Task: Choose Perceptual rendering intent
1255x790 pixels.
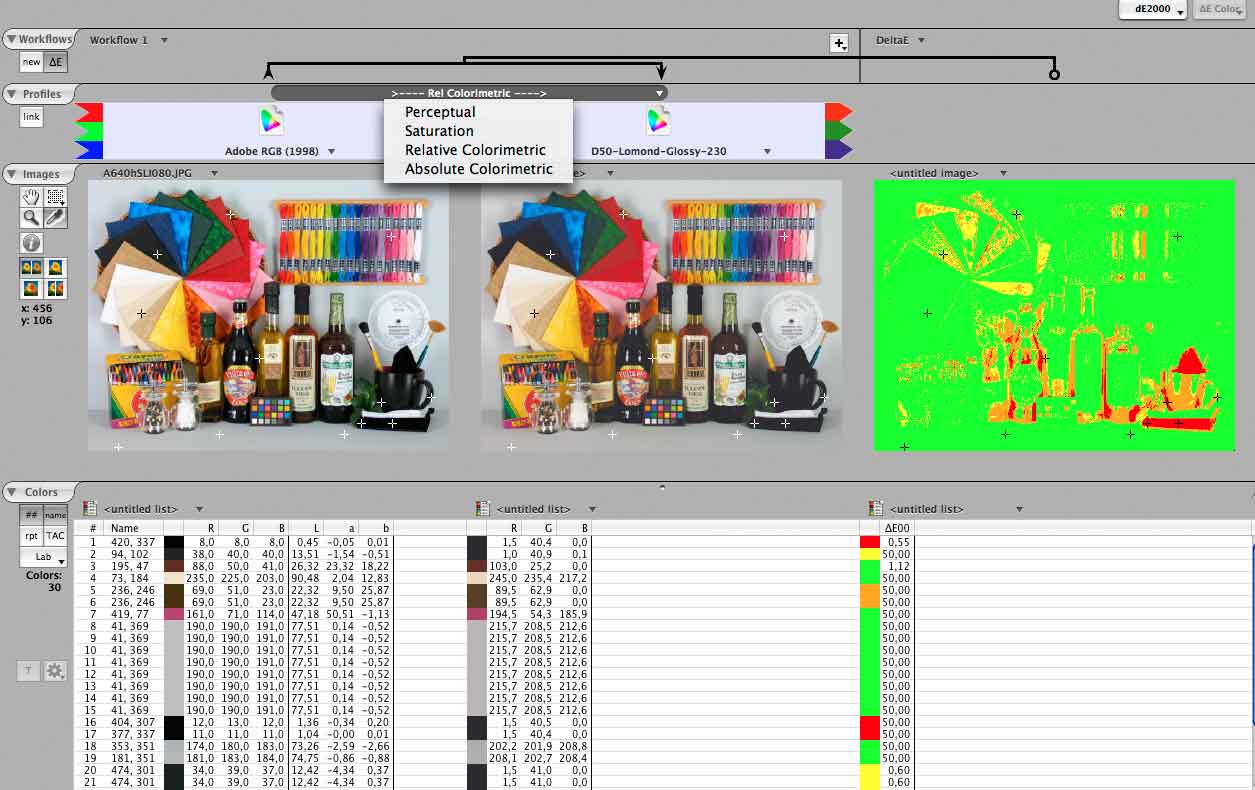Action: (440, 112)
